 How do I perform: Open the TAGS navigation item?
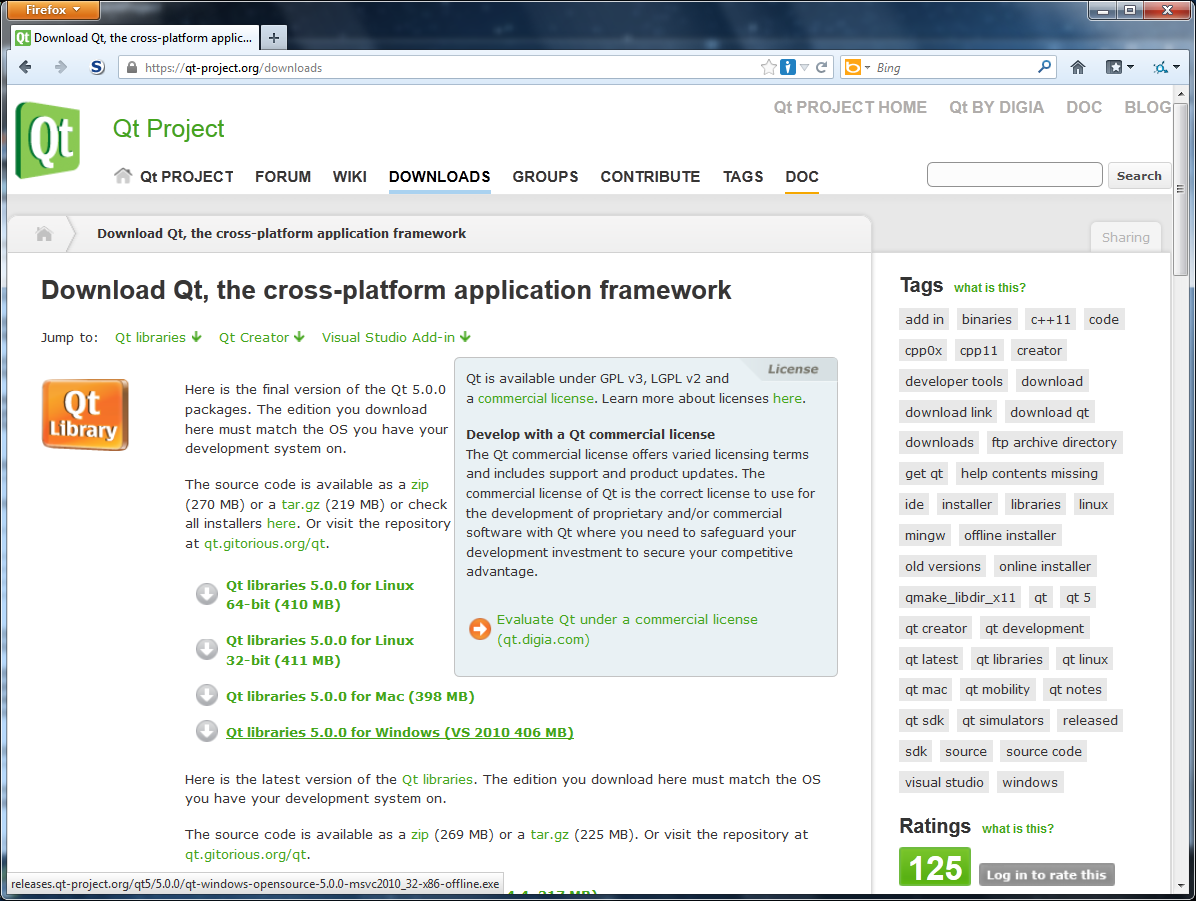click(743, 176)
